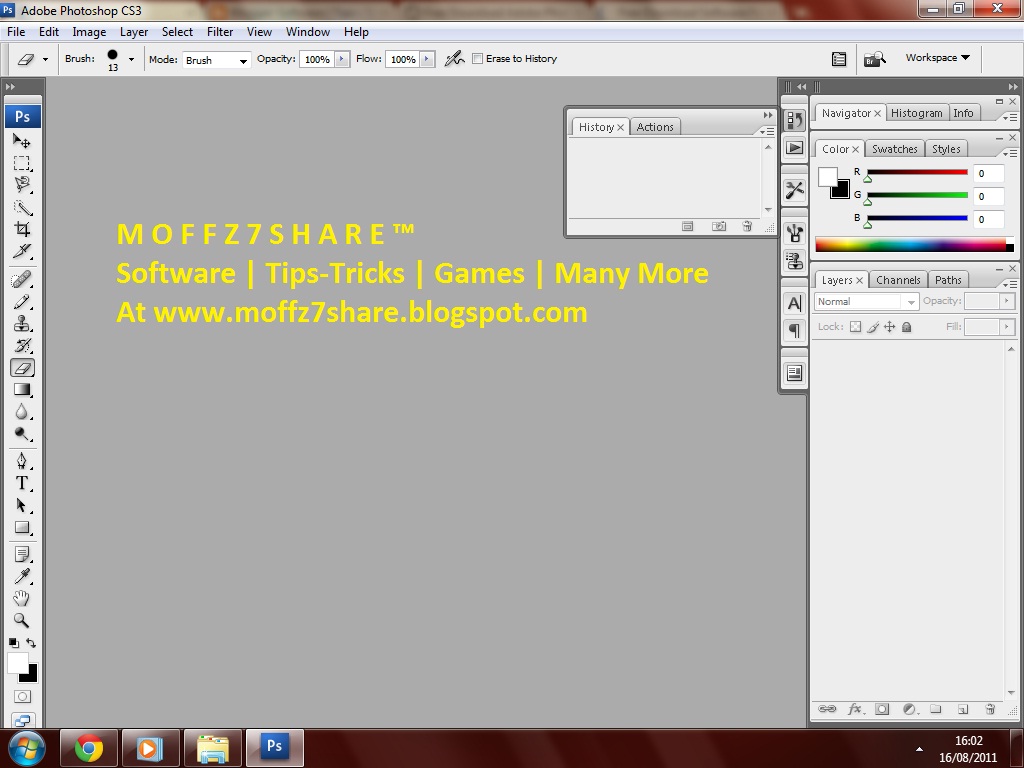Switch to the Channels tab
1024x768 pixels.
pyautogui.click(x=898, y=280)
